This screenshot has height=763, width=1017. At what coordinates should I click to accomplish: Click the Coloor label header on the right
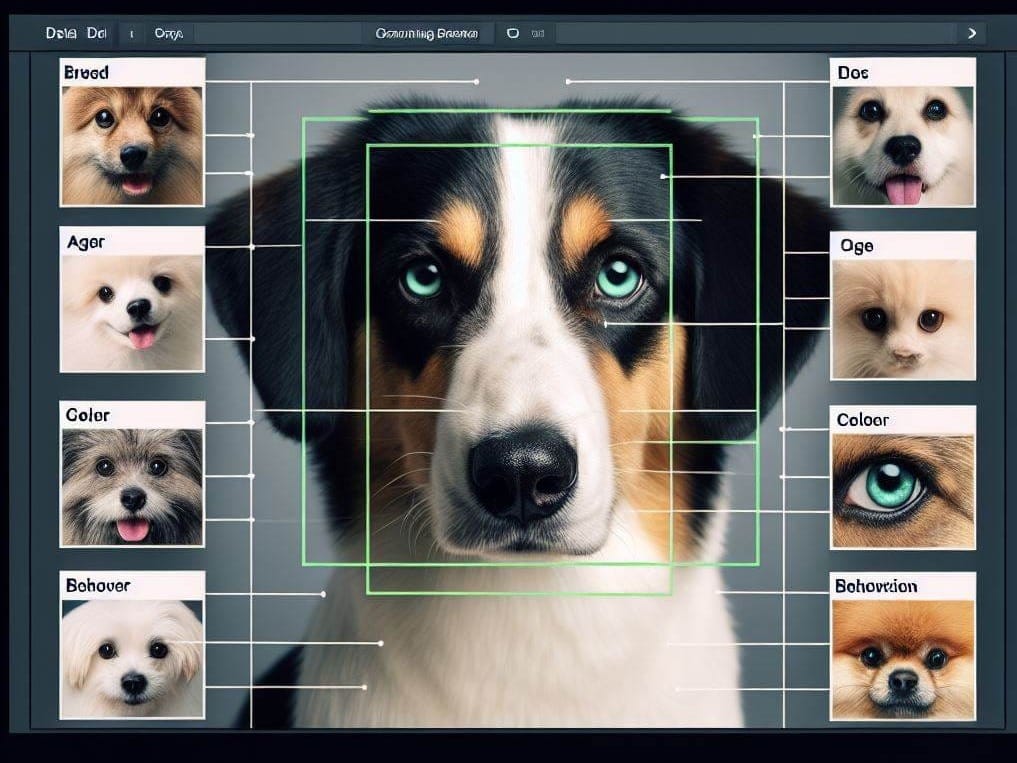click(862, 419)
